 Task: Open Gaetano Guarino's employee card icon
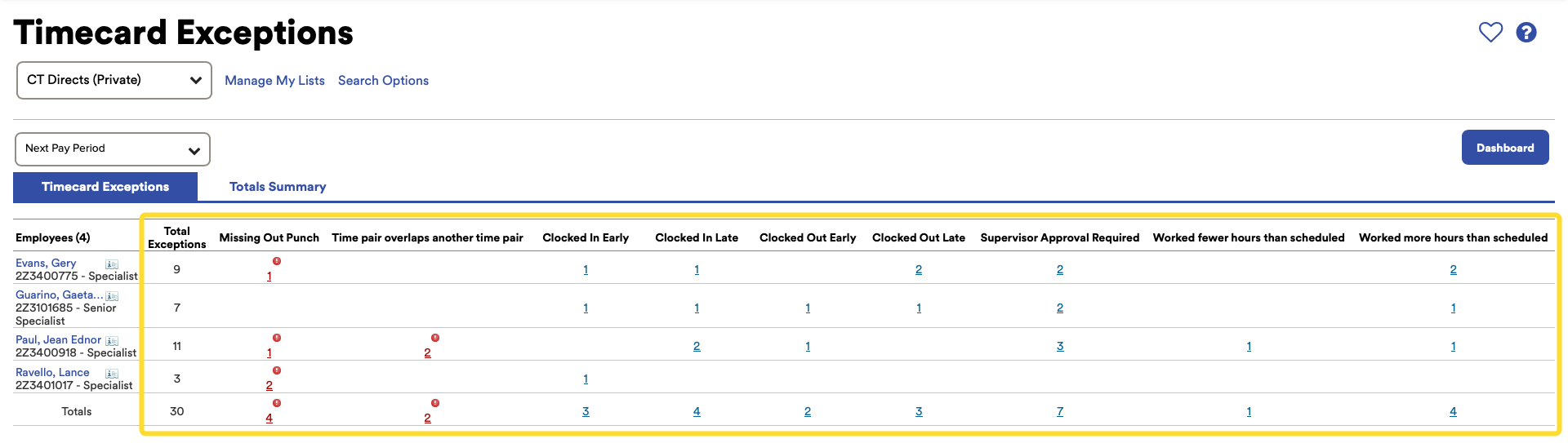coord(112,296)
